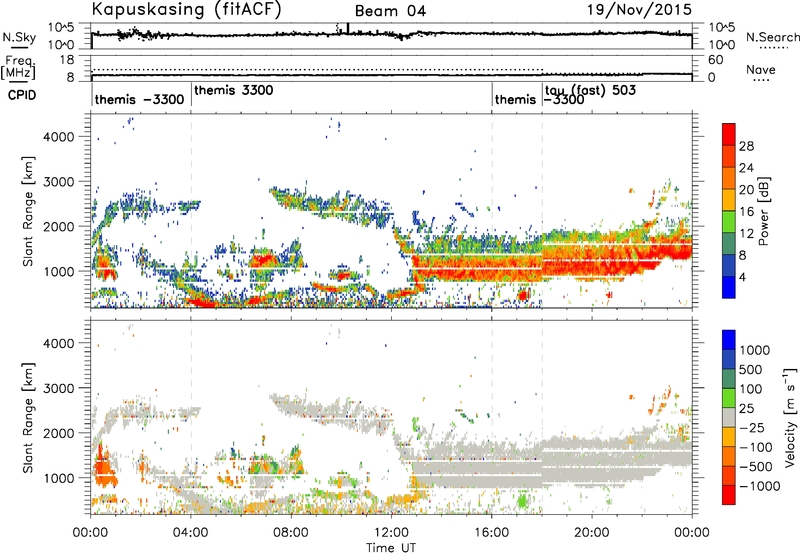800x554 pixels.
Task: Click the N.Sky legend label
Action: point(19,37)
